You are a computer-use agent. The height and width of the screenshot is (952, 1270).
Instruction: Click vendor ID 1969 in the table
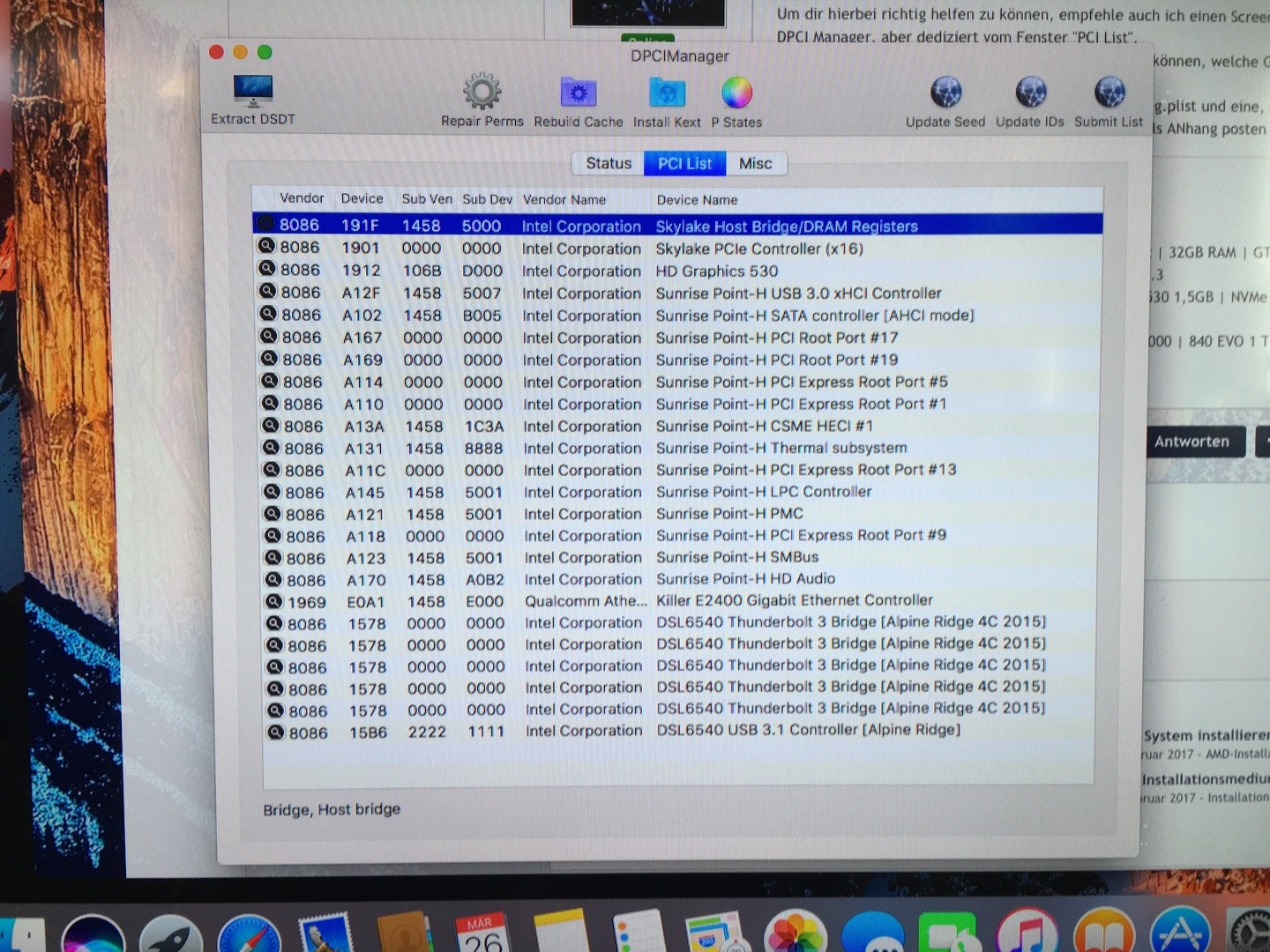[307, 602]
